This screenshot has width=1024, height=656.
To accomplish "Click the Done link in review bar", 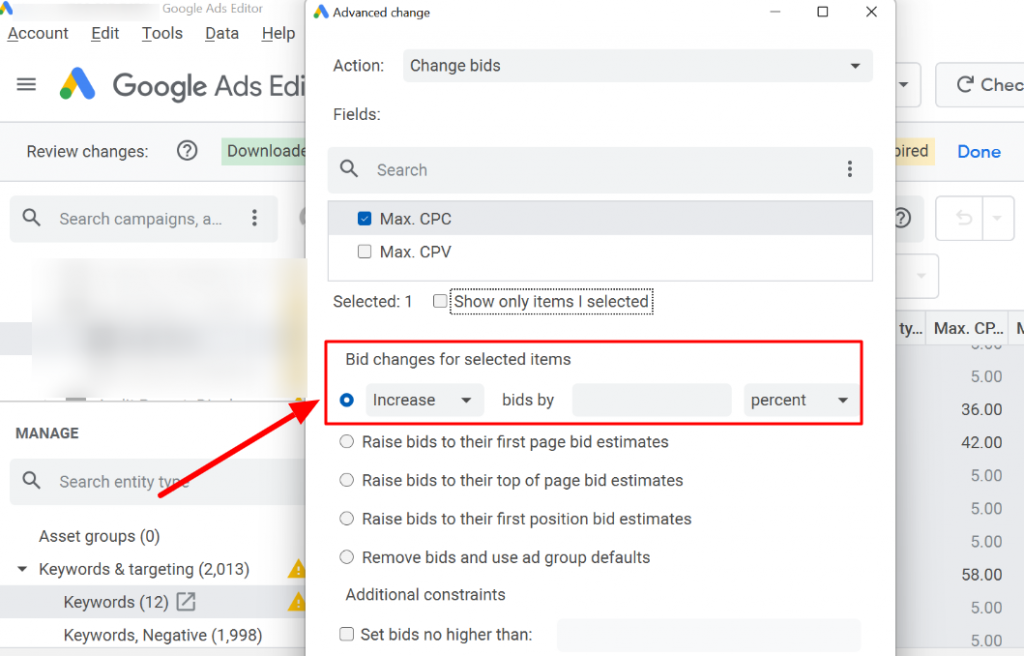I will coord(979,152).
